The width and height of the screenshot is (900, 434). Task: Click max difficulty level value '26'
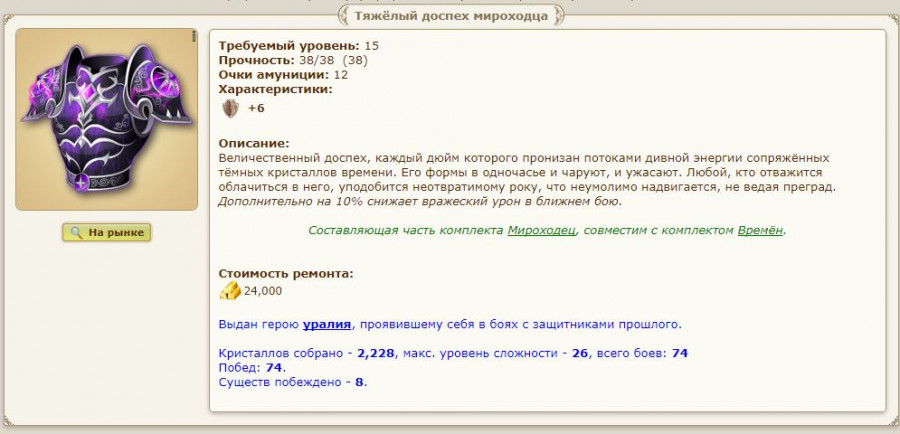pos(580,354)
